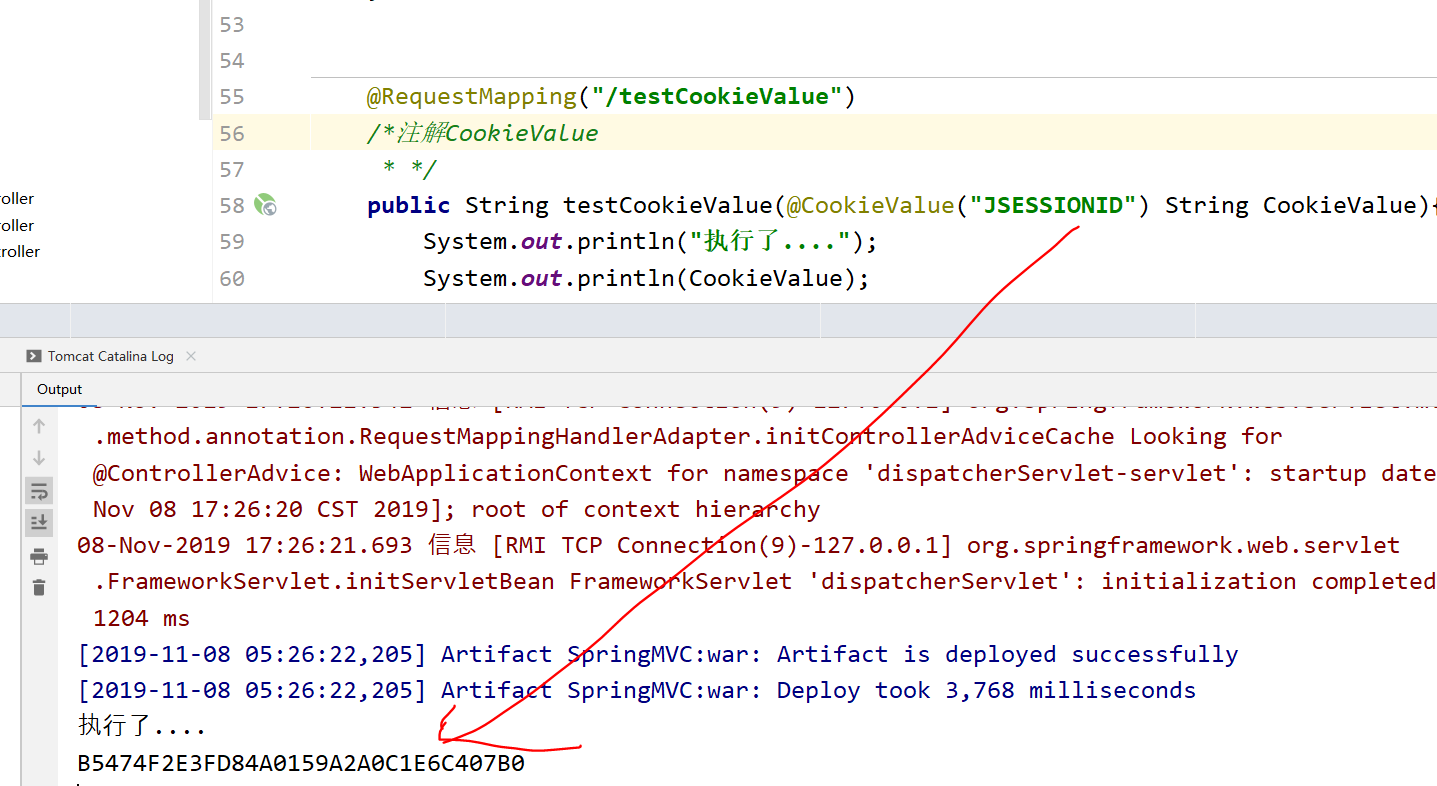Click log line ".FrameworkServlet.initServletBean"
Viewport: 1437px width, 786px height.
coord(765,582)
